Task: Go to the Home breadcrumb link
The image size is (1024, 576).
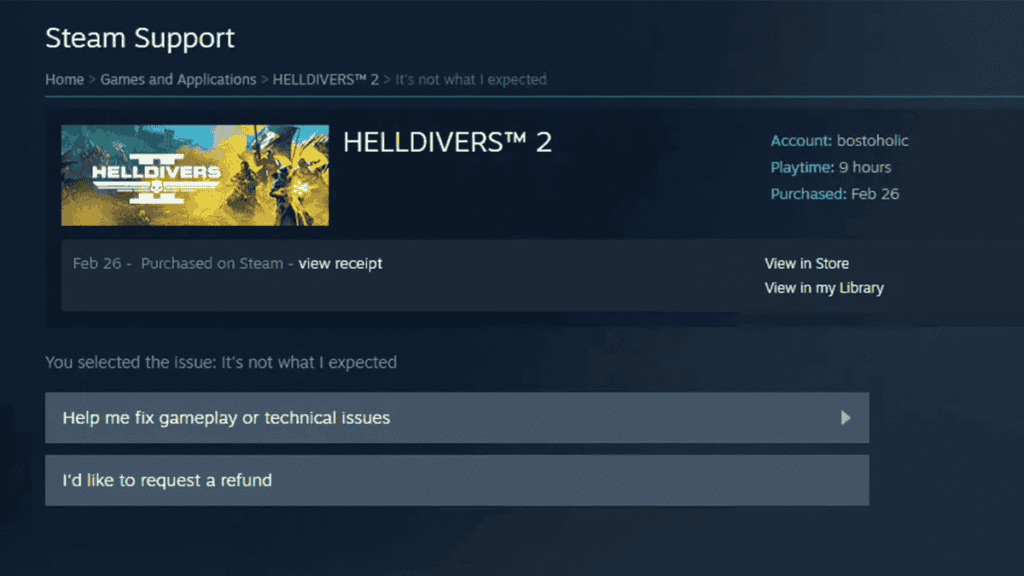Action: [x=65, y=80]
